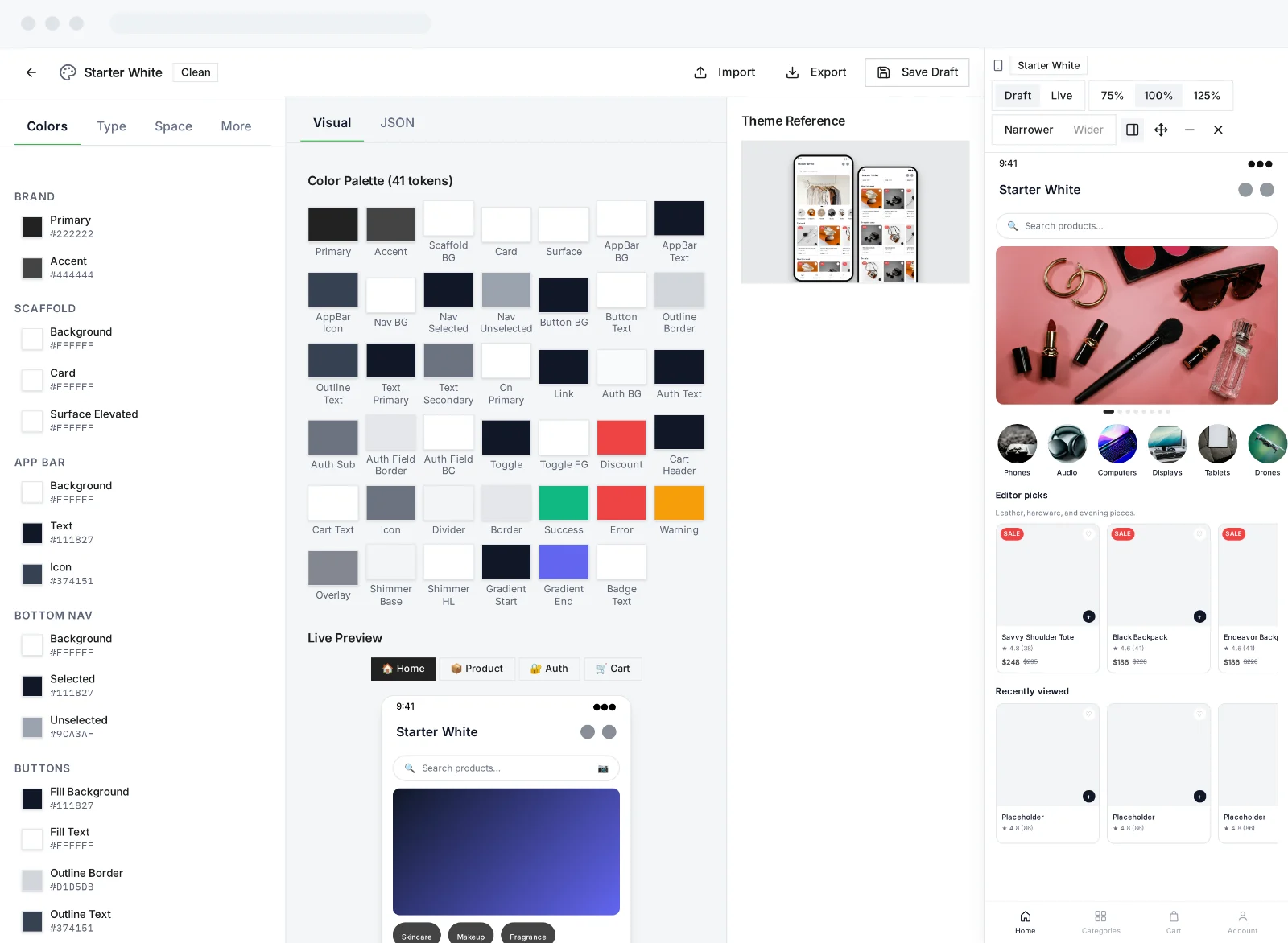Go back using the left arrow icon
1288x943 pixels.
coord(31,72)
